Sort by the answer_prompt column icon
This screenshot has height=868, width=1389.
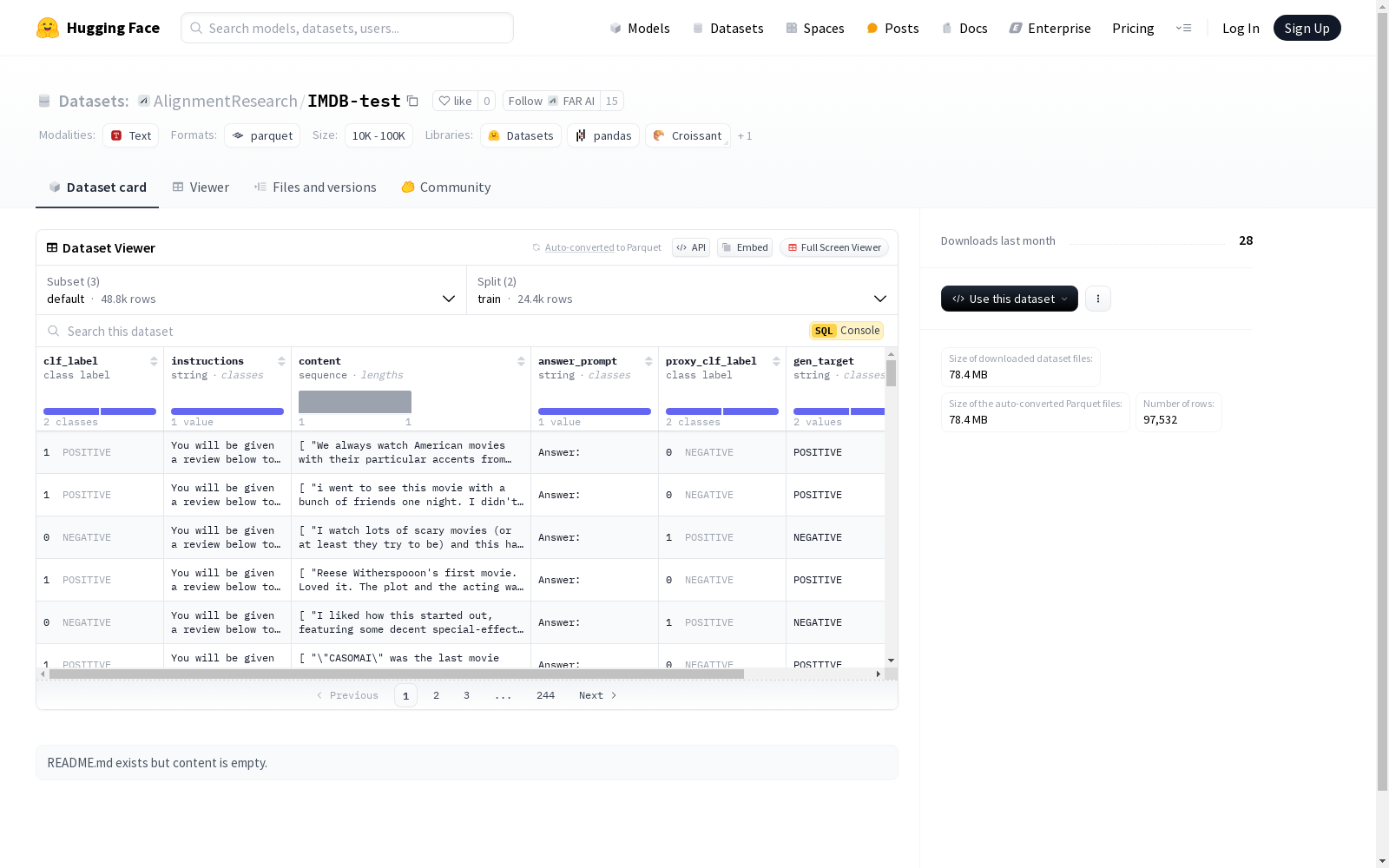(x=648, y=361)
